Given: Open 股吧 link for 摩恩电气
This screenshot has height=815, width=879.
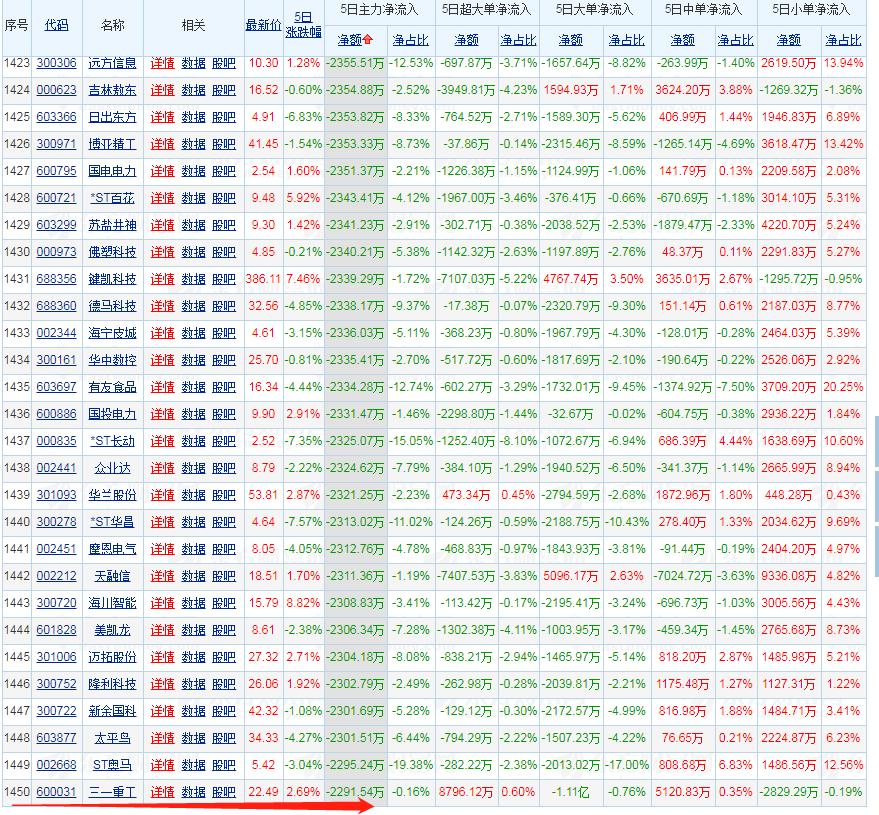Looking at the screenshot, I should tap(224, 549).
